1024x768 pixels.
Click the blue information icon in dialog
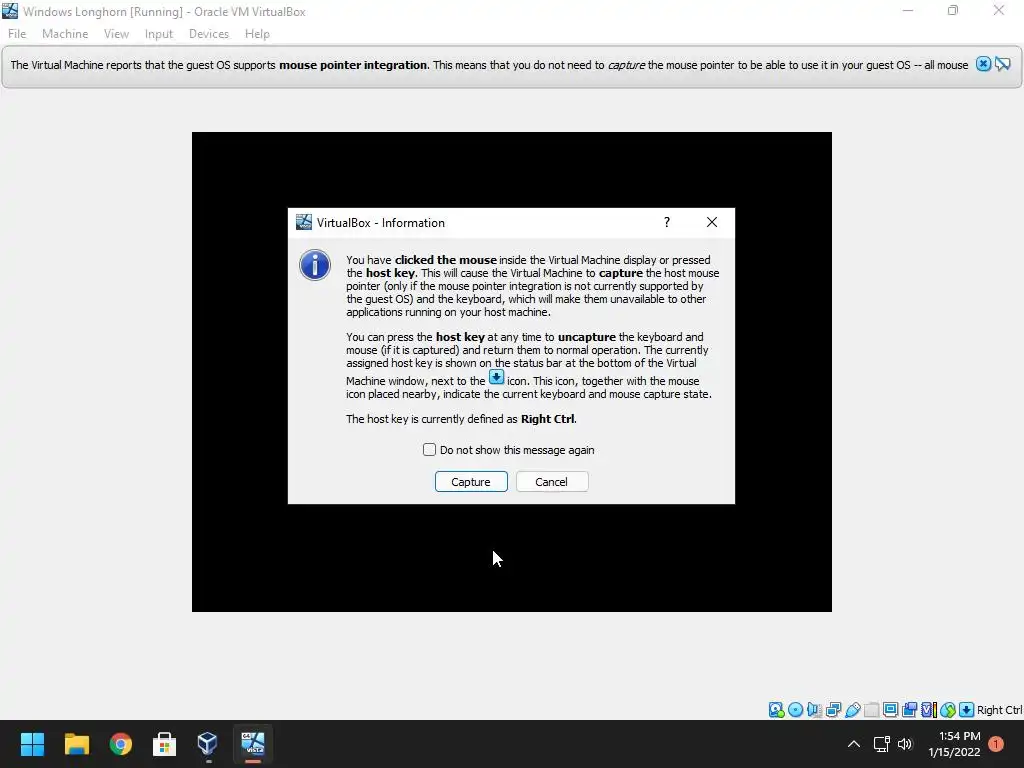(x=315, y=265)
